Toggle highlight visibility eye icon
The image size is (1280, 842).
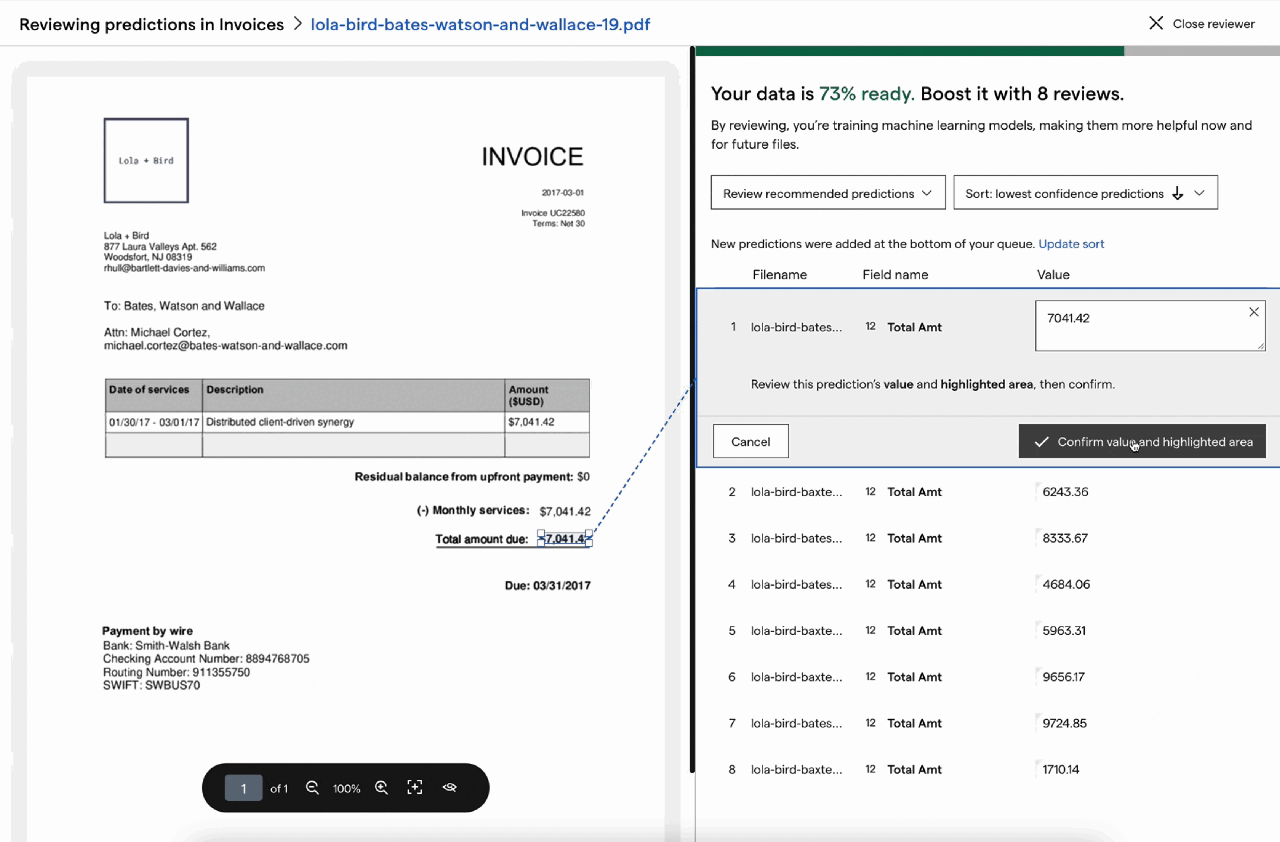pyautogui.click(x=450, y=788)
